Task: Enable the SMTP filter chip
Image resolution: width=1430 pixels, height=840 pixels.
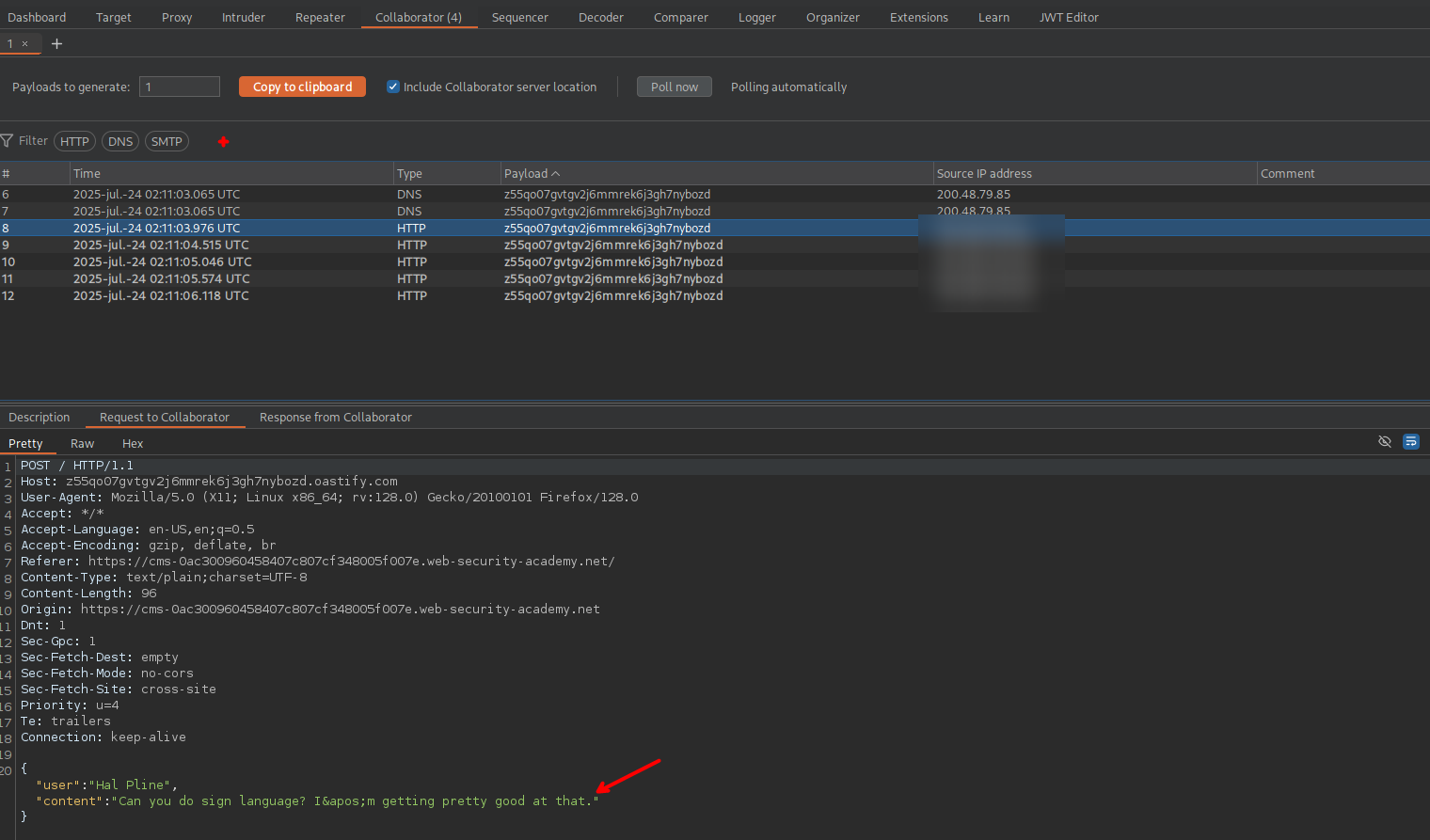Action: pyautogui.click(x=167, y=142)
